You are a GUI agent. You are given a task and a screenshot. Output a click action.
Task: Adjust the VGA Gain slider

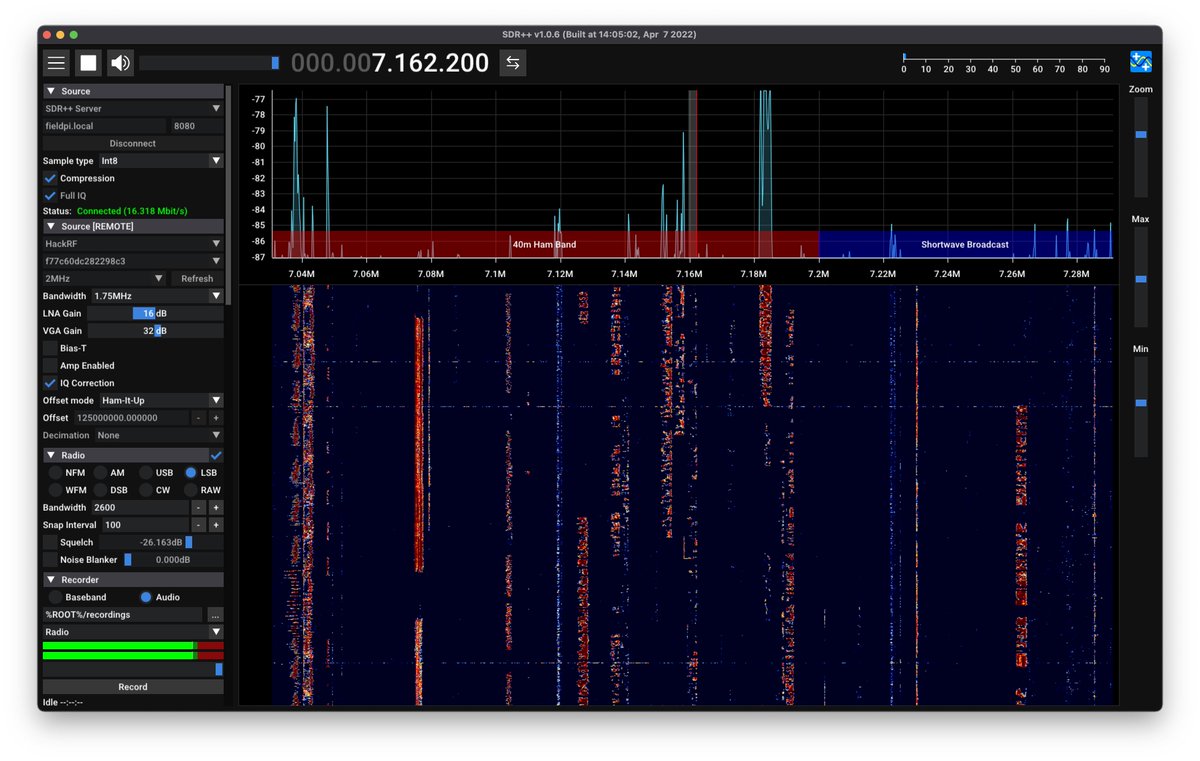pyautogui.click(x=155, y=330)
